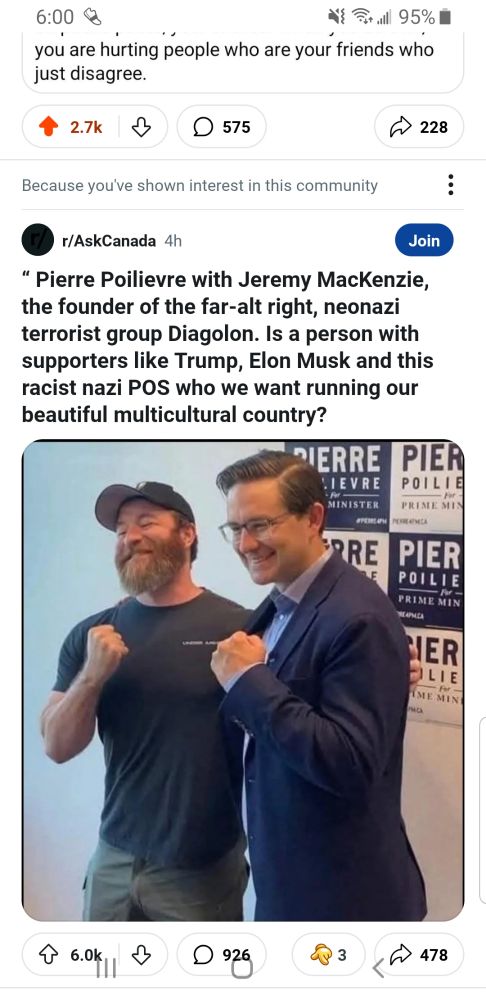Share the AskCanada post with 478 shares
Screen dimensions: 486x1000
tap(418, 955)
